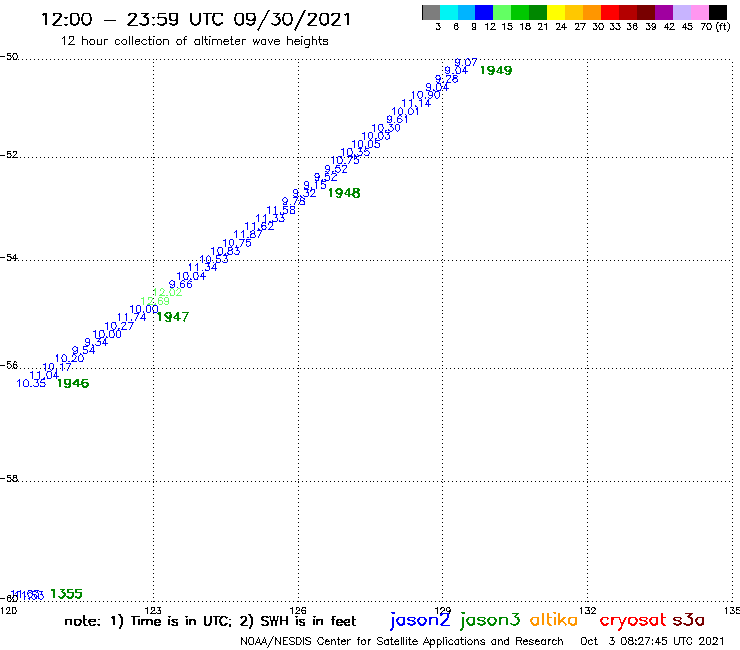740x650 pixels.
Task: Click the 9.66 wave height reading
Action: 181,284
